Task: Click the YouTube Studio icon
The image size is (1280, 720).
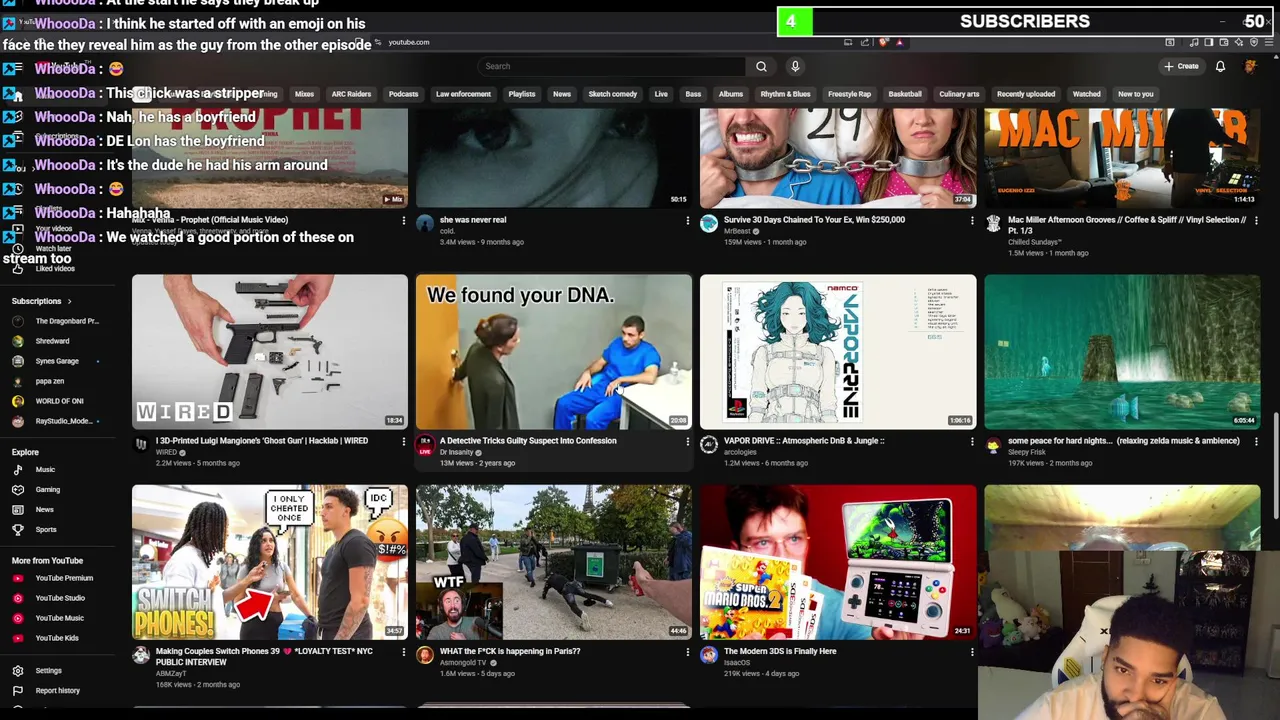Action: (18, 598)
